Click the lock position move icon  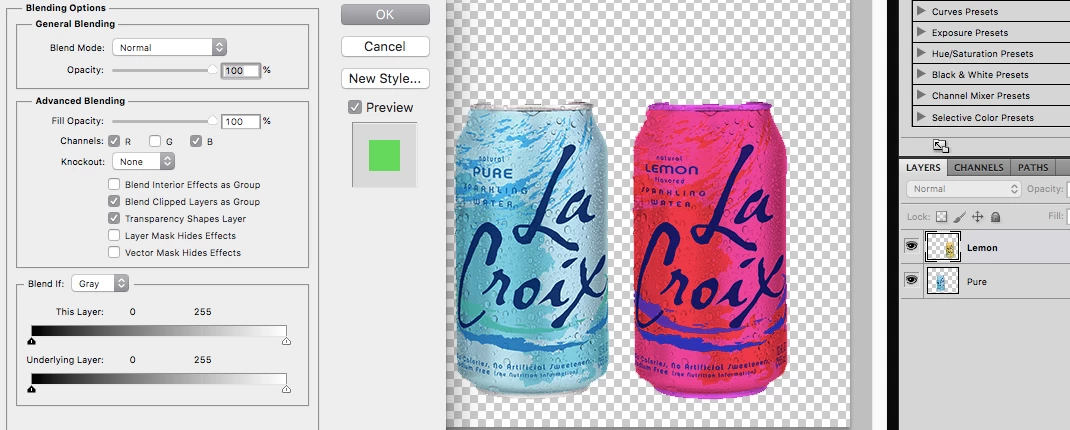[977, 217]
